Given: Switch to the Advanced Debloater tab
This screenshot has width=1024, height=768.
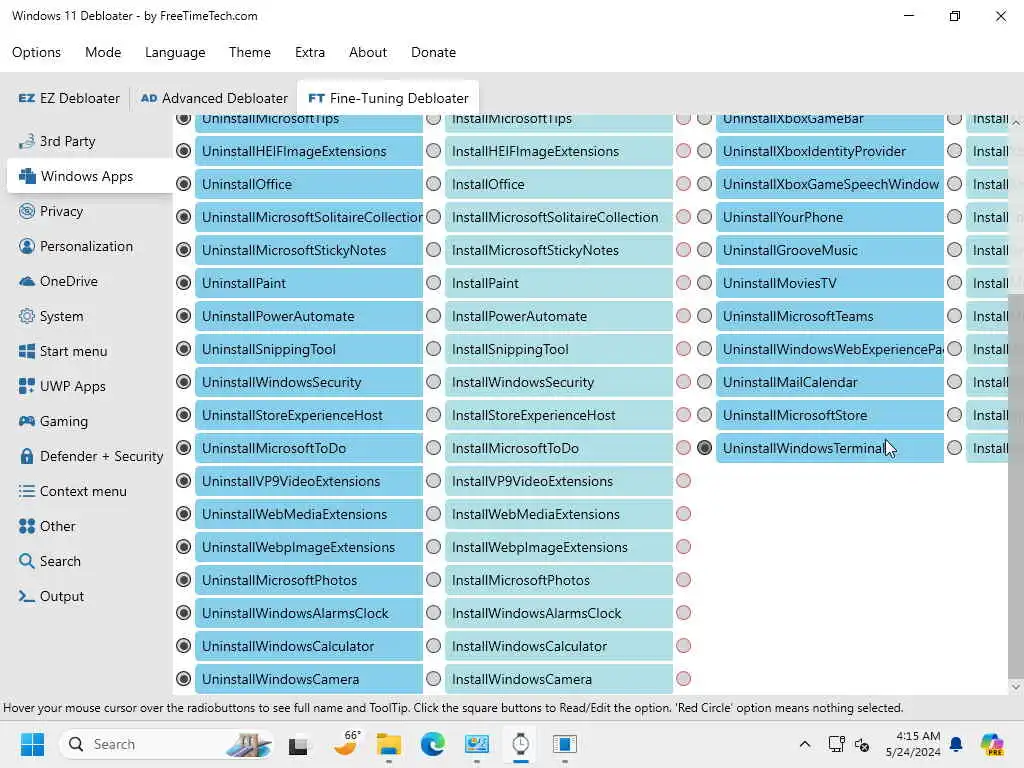Looking at the screenshot, I should click(x=214, y=98).
